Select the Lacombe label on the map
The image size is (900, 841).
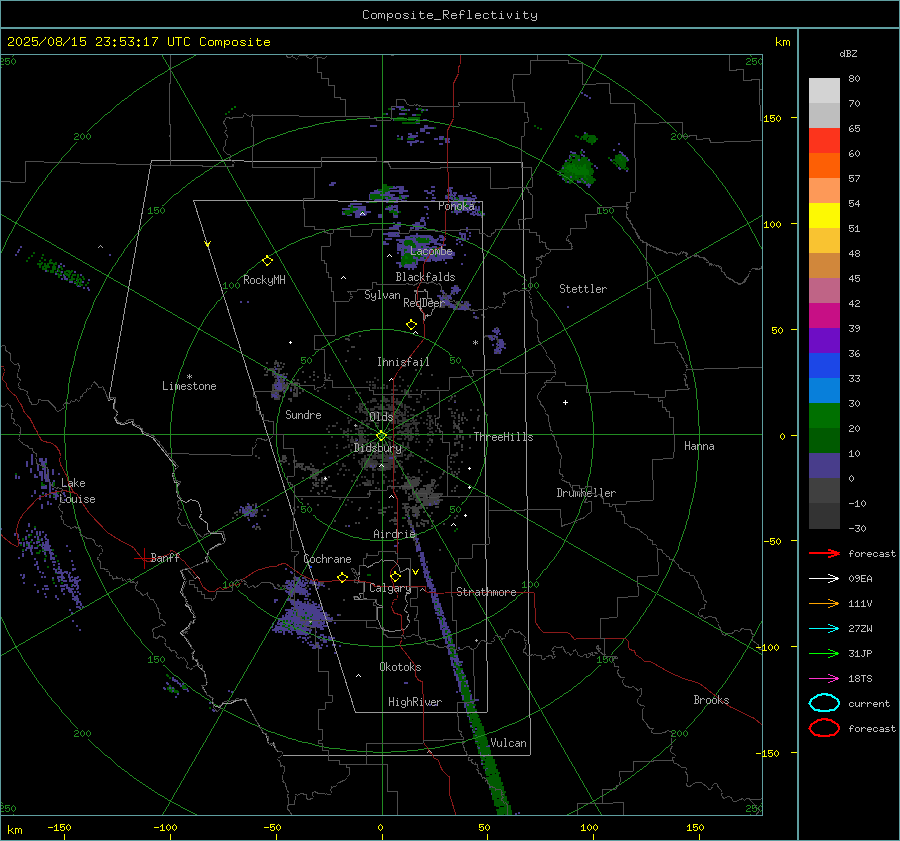pyautogui.click(x=431, y=251)
